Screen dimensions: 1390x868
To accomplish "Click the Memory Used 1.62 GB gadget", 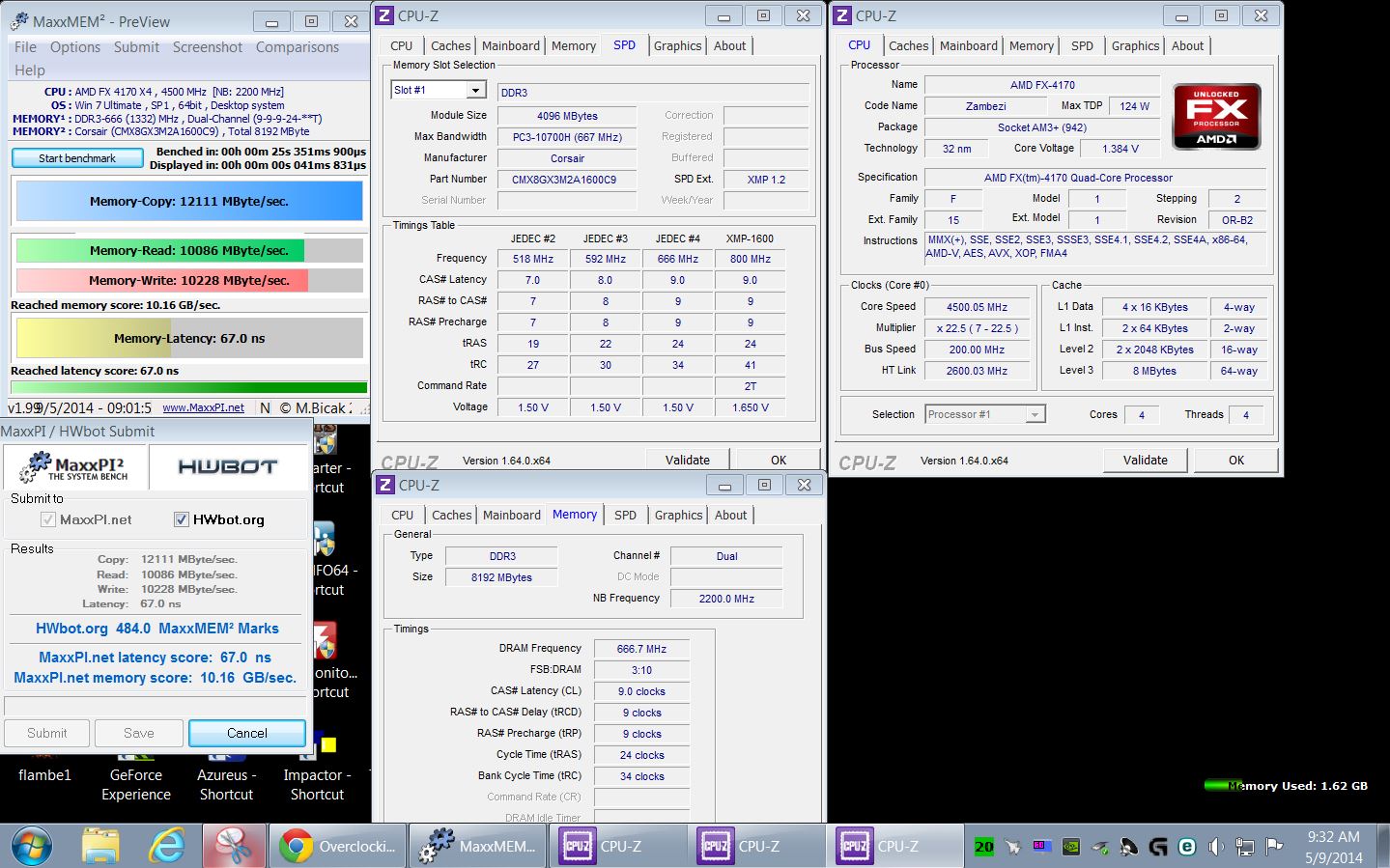I will tap(1286, 786).
